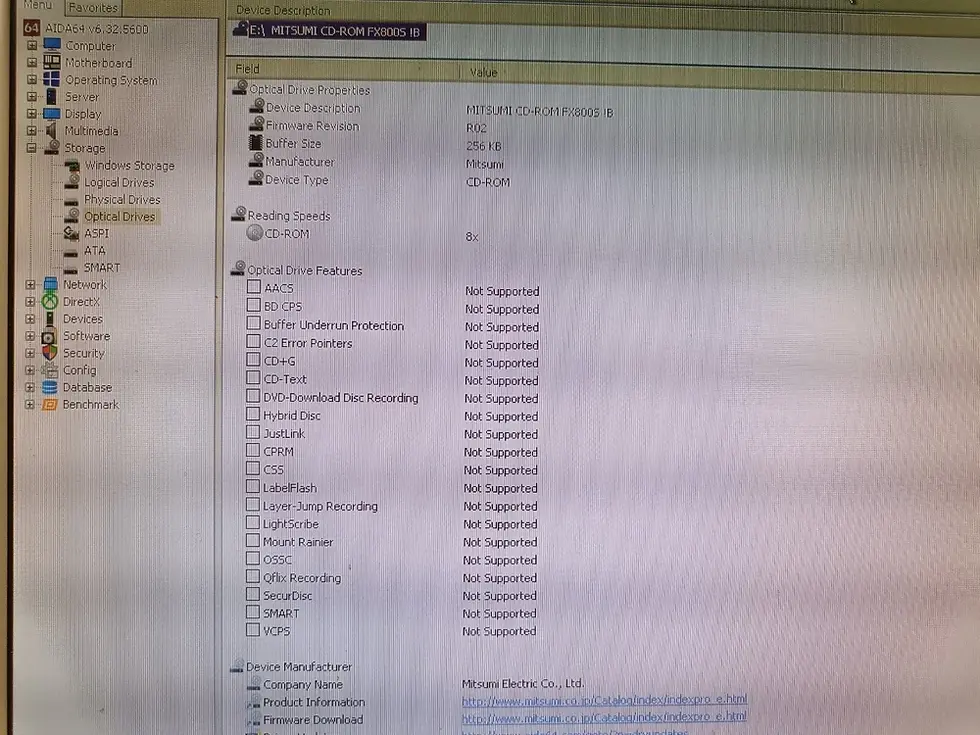Collapse the Storage tree node
980x735 pixels.
(x=31, y=147)
